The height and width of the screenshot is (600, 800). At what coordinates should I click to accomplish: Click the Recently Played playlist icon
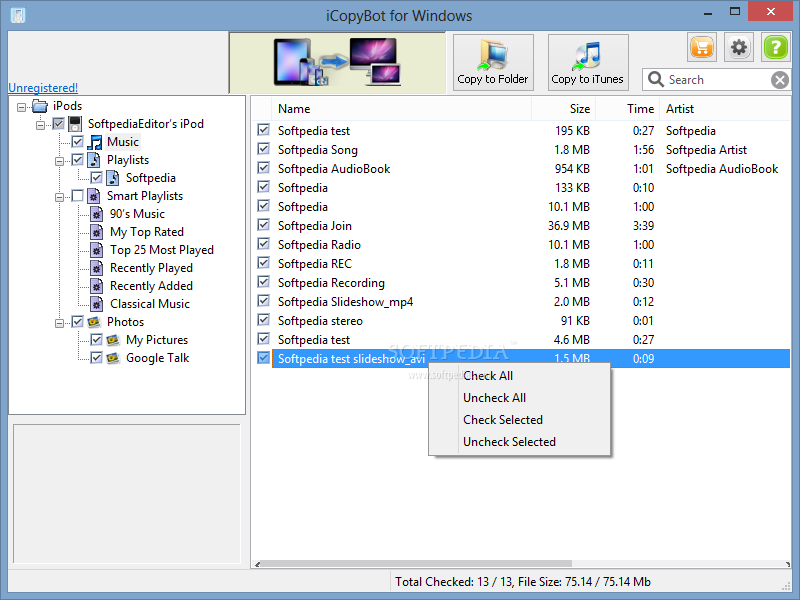(x=96, y=268)
